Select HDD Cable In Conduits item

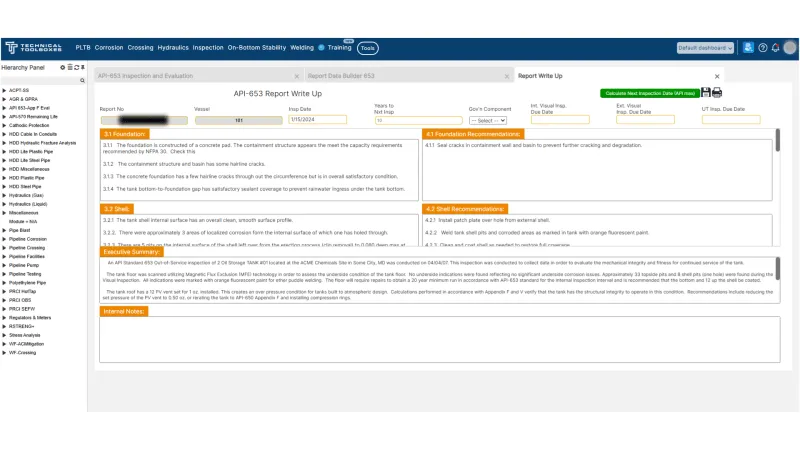click(33, 134)
